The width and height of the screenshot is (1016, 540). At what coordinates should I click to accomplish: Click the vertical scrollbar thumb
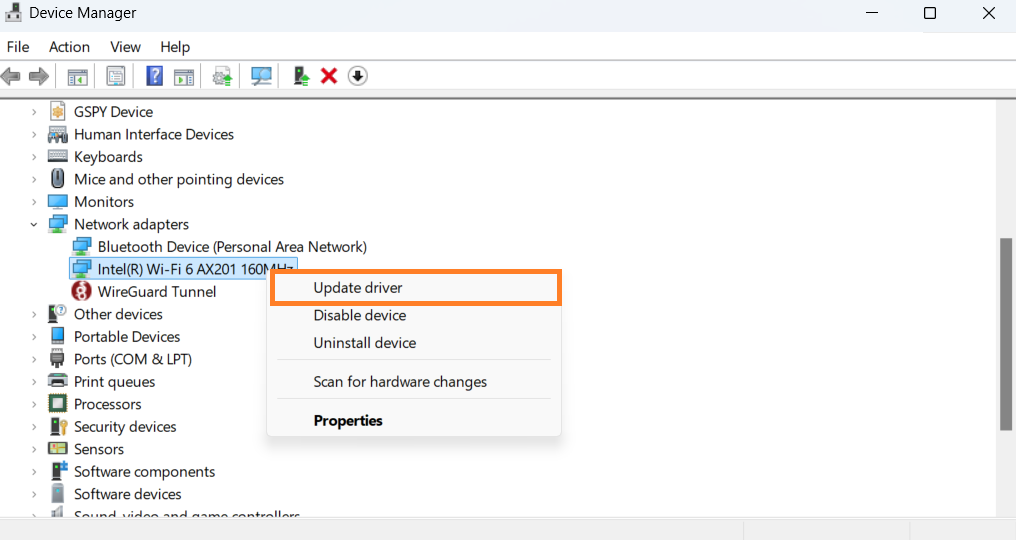(1006, 334)
